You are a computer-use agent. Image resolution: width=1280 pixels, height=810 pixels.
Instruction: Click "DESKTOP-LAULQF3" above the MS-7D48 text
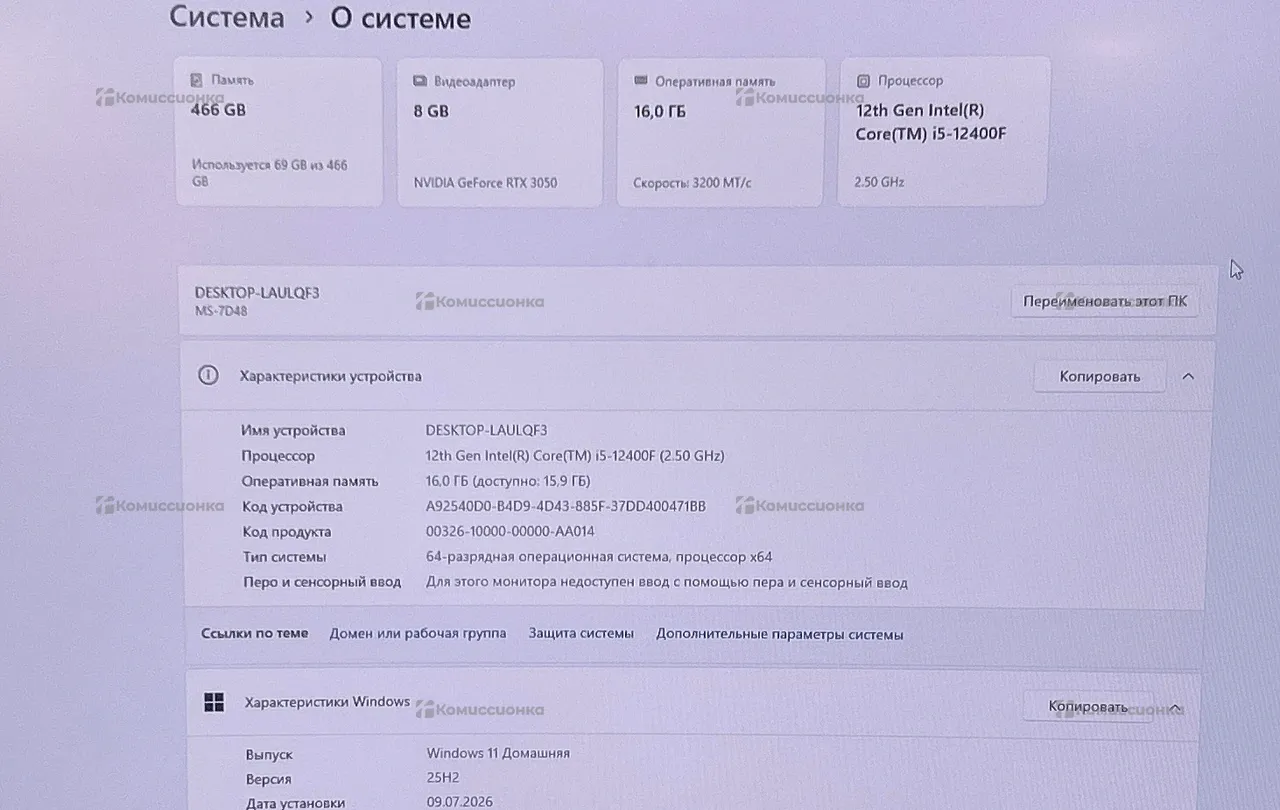(x=257, y=293)
